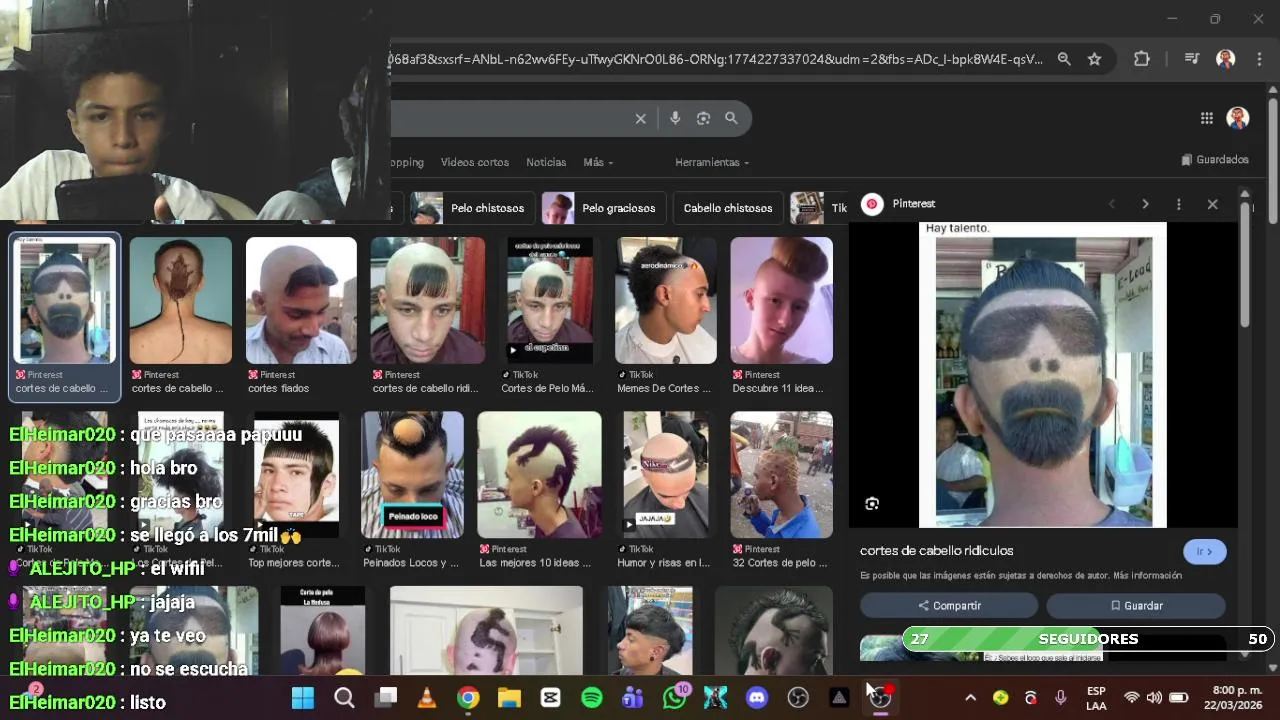Open Discord from the taskbar
Image resolution: width=1280 pixels, height=720 pixels.
click(757, 697)
